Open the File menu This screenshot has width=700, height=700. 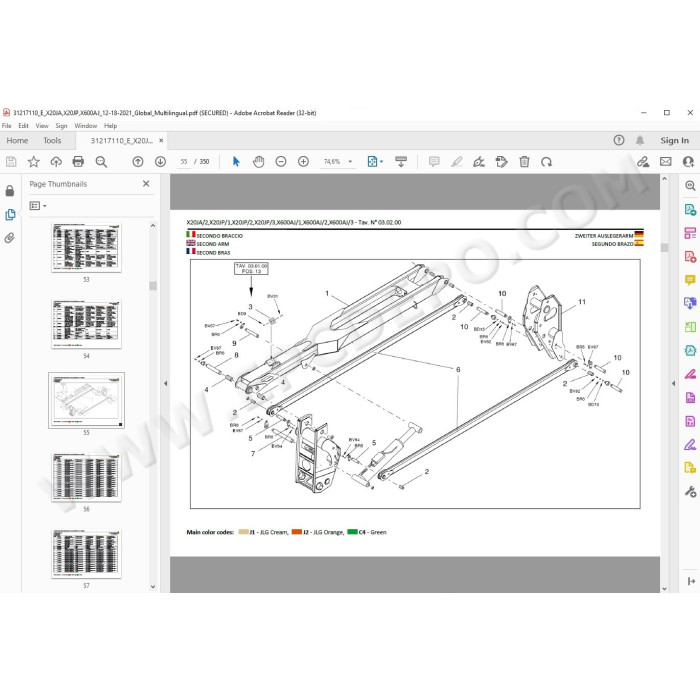pos(7,126)
